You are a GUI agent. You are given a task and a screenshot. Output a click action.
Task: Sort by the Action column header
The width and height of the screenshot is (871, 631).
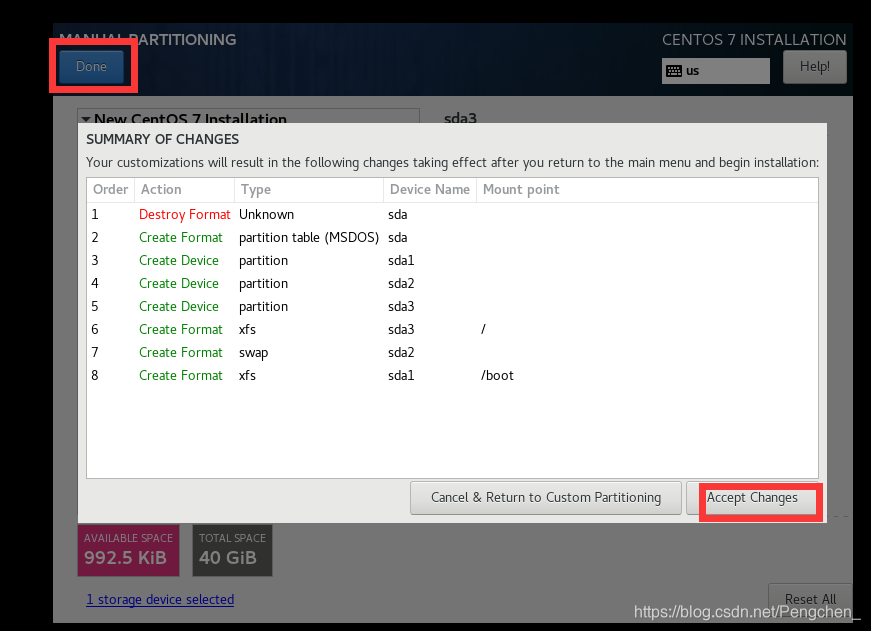[x=184, y=189]
